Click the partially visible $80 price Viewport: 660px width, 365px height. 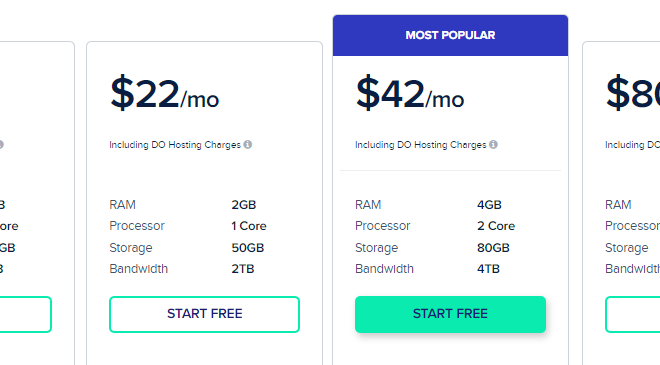[x=633, y=93]
